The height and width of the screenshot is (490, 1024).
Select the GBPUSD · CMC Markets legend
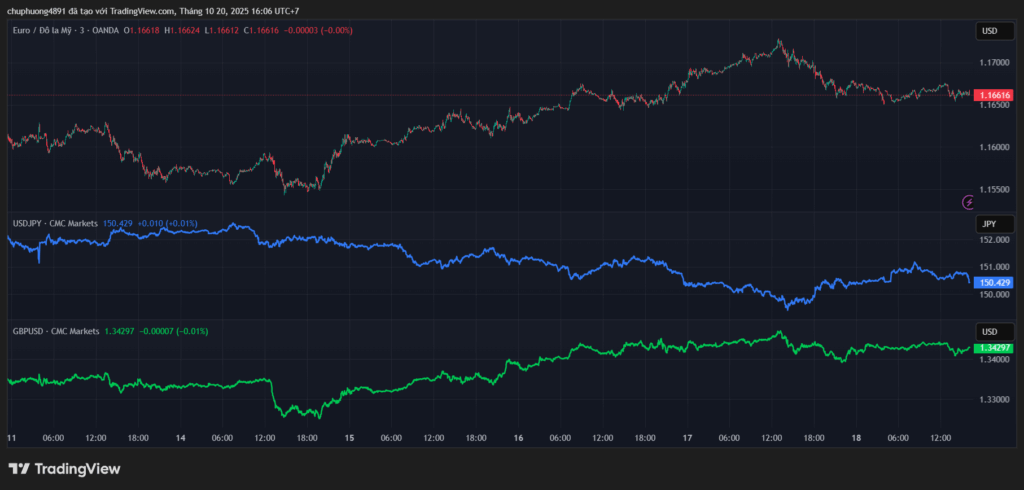(55, 331)
